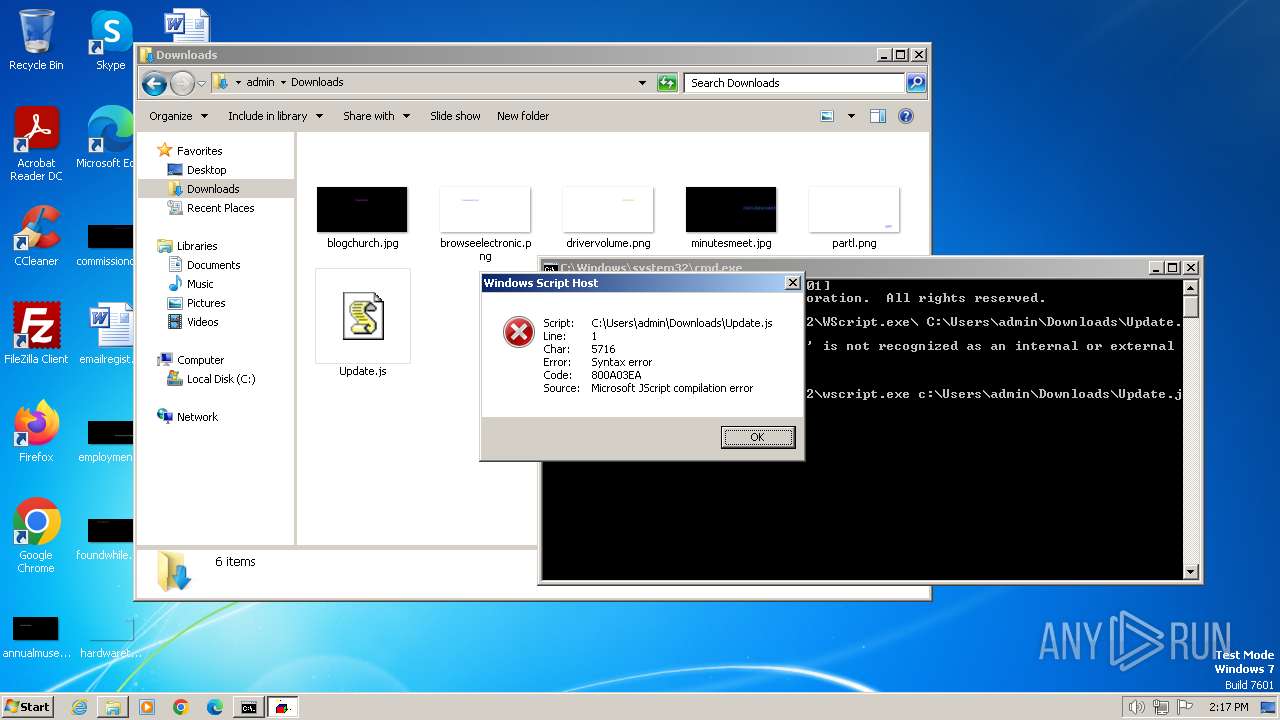Click OK in the Windows Script Host dialog

(x=757, y=437)
